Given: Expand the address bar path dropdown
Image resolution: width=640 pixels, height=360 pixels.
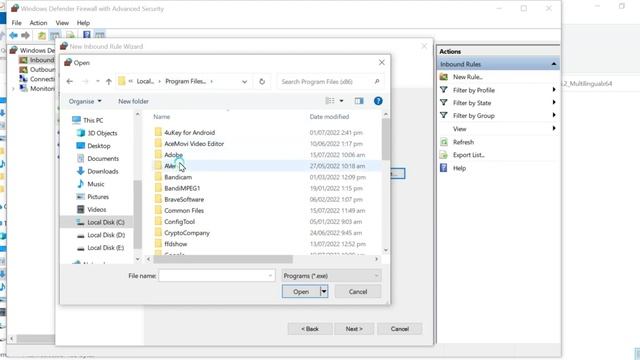Looking at the screenshot, I should click(x=244, y=82).
